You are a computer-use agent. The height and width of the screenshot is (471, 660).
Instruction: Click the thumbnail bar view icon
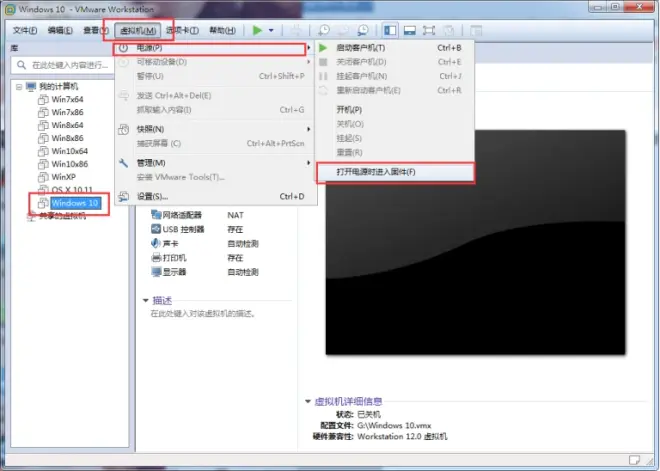(x=410, y=30)
